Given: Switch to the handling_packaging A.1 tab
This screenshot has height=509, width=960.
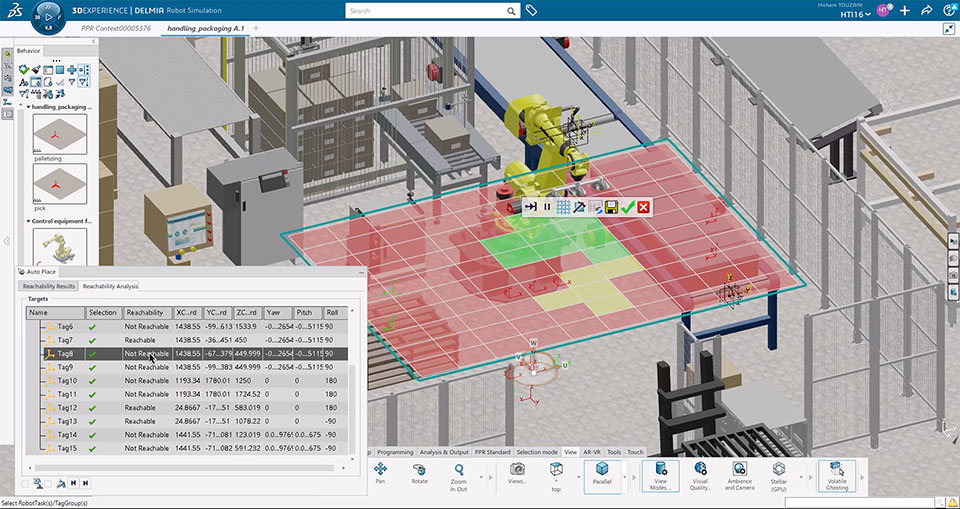Looking at the screenshot, I should pos(205,28).
